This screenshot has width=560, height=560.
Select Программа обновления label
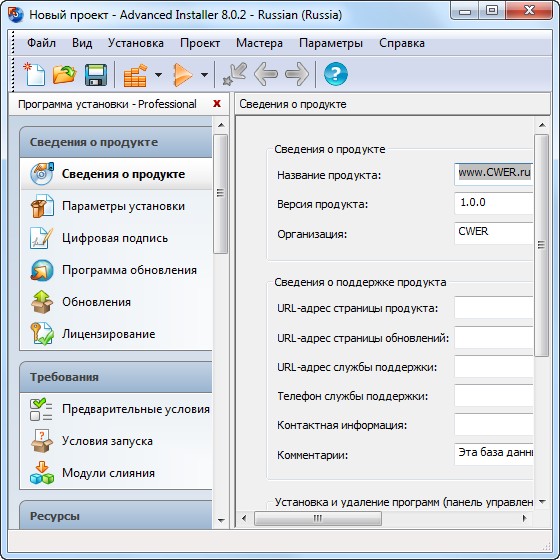129,270
